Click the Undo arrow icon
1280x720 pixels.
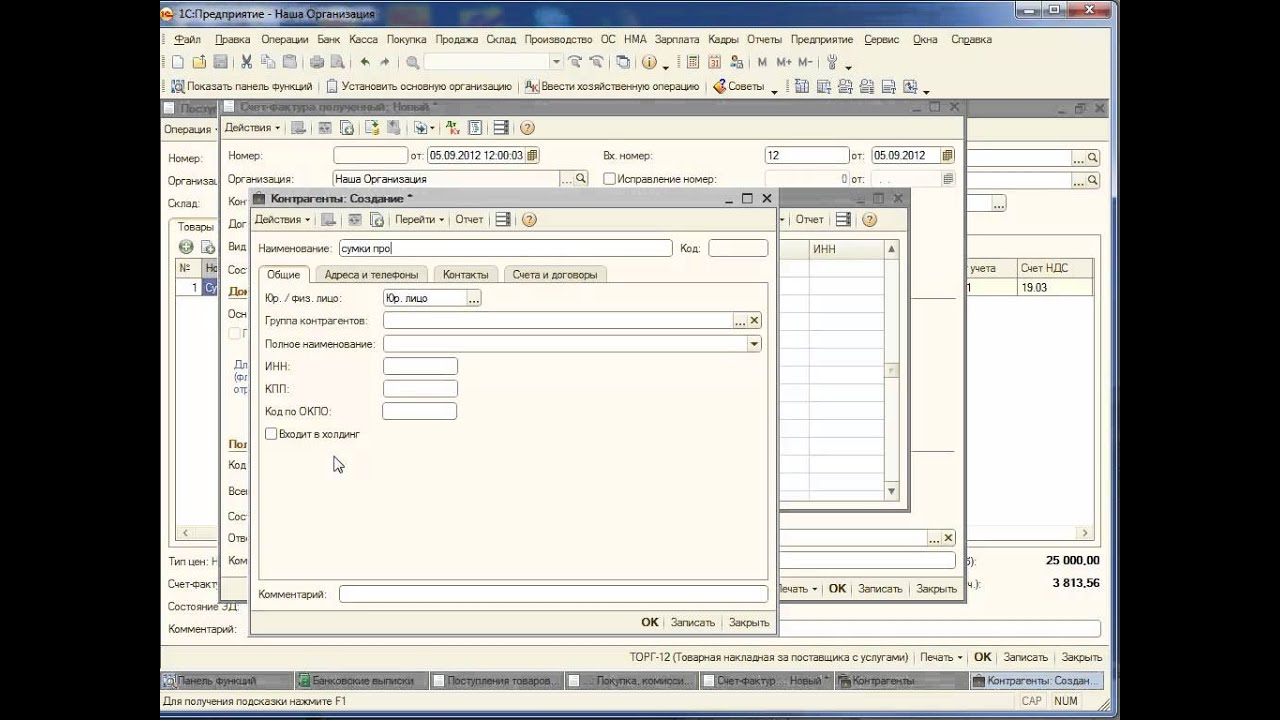coord(364,62)
